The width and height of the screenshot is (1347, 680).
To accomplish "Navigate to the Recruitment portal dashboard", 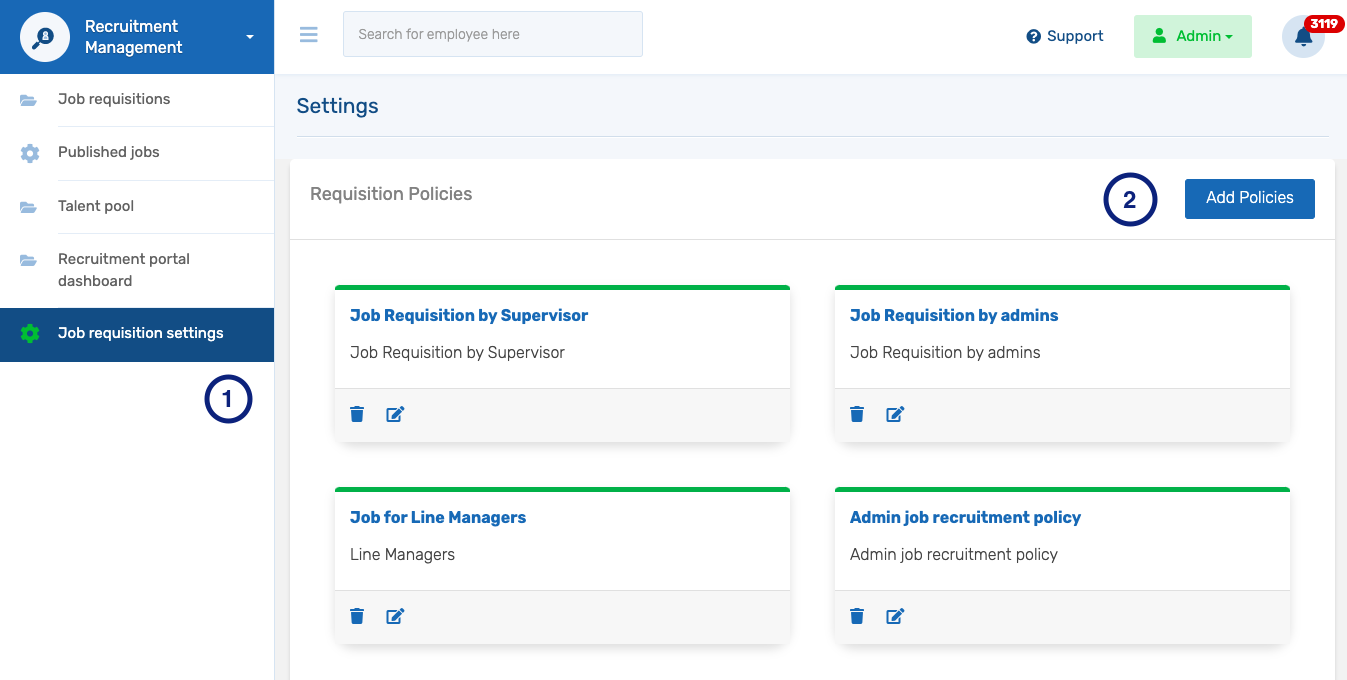I will [x=124, y=269].
